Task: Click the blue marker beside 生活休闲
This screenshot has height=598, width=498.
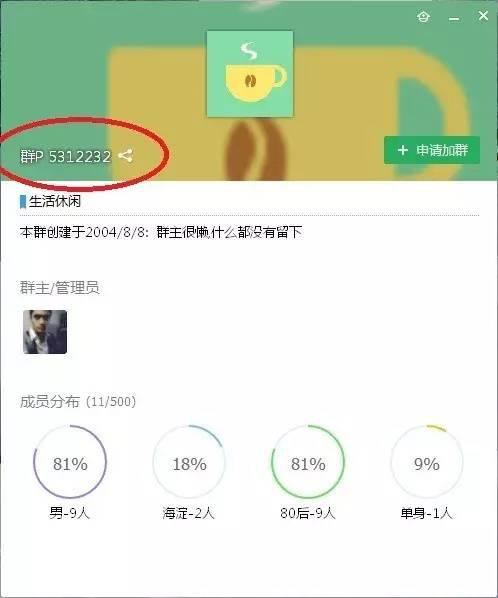Action: click(x=23, y=202)
